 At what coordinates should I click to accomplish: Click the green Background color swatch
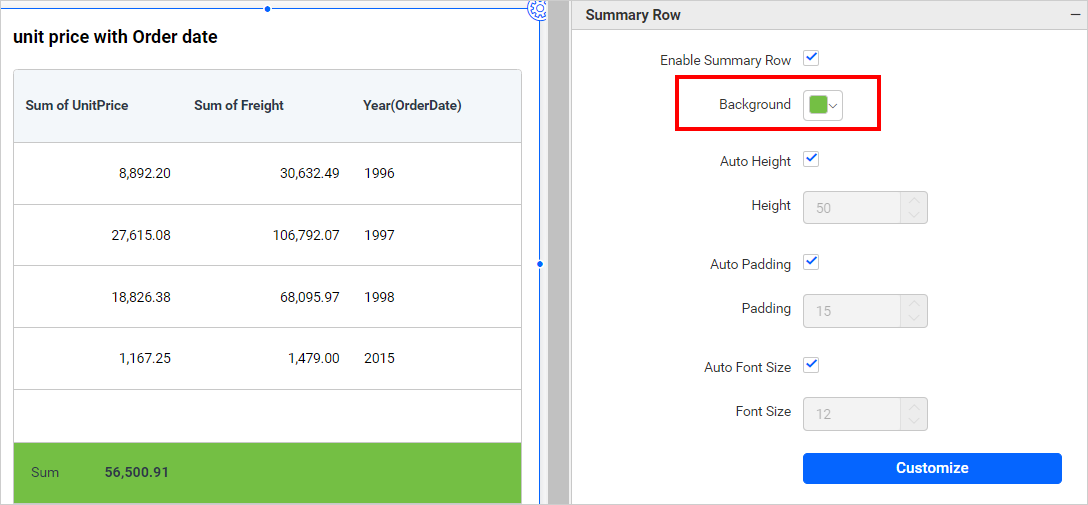(x=817, y=105)
